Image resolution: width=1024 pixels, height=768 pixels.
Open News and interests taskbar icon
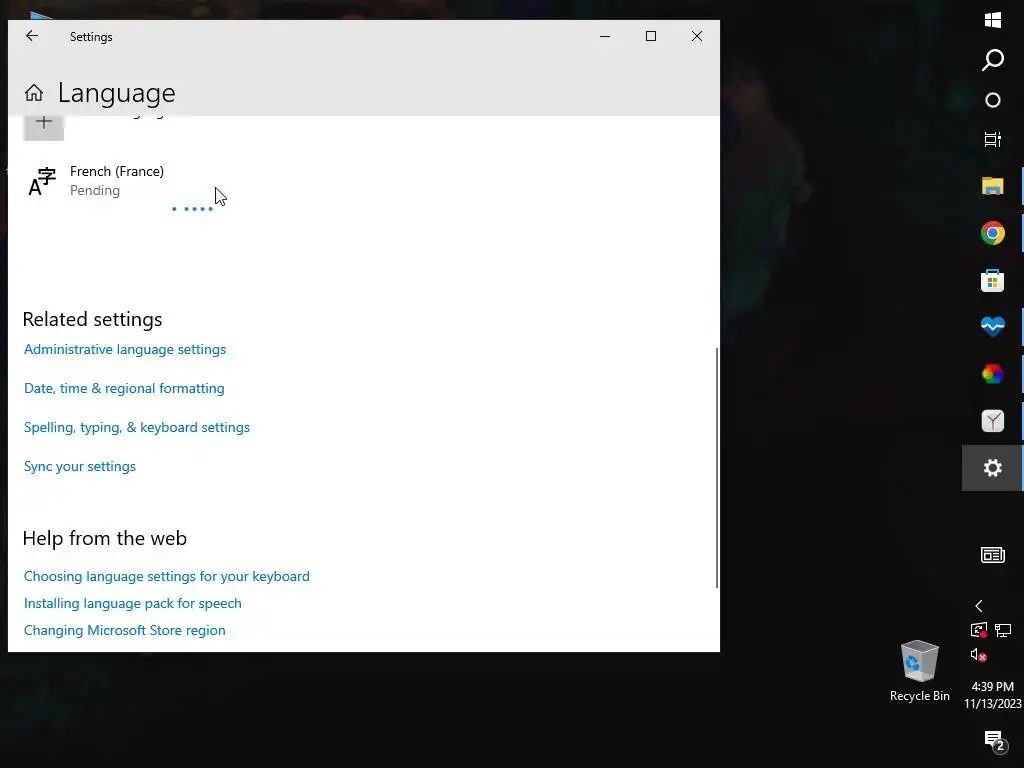[993, 555]
